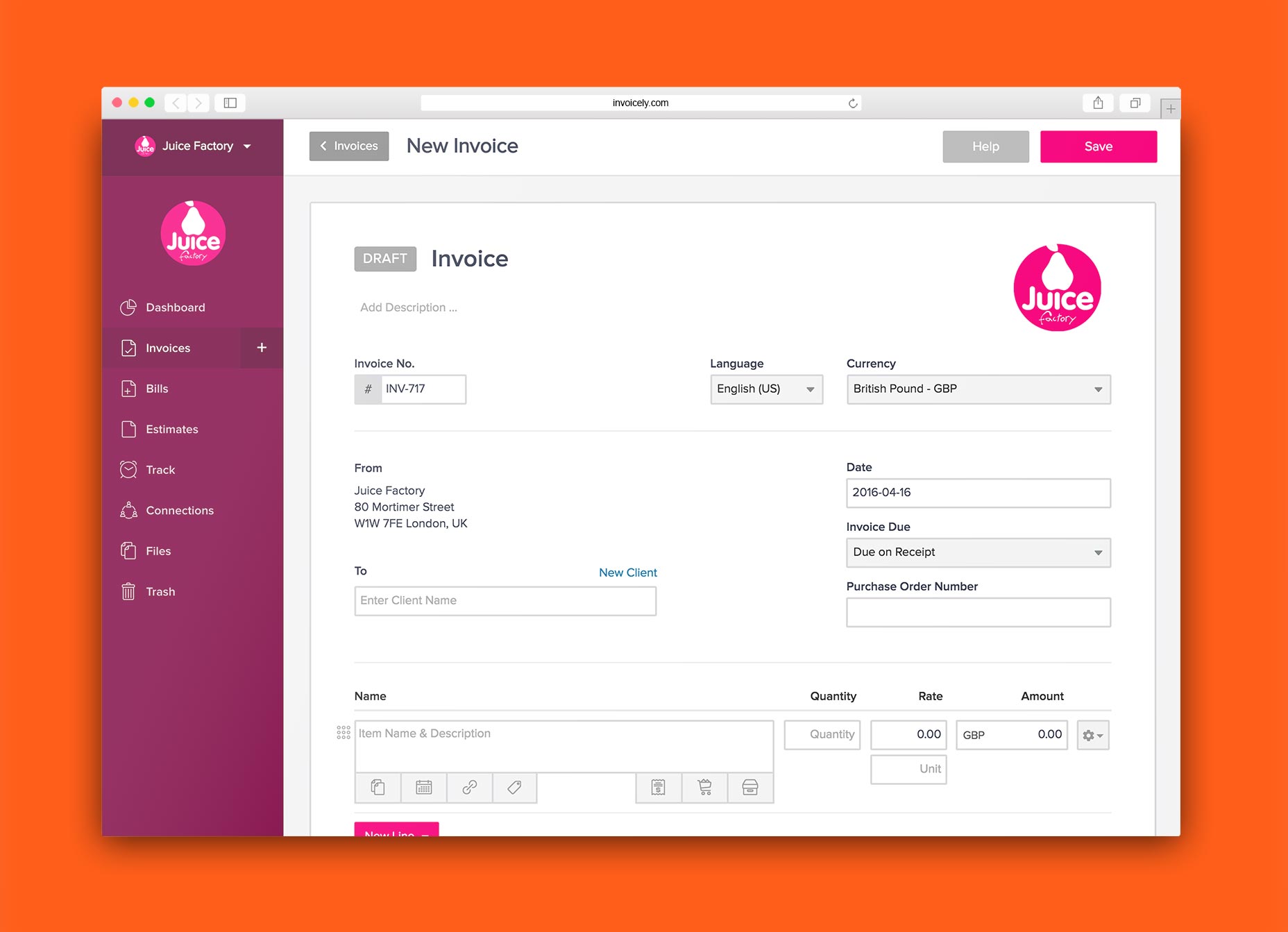Click the page reload icon in address bar
This screenshot has width=1288, height=932.
click(x=853, y=103)
